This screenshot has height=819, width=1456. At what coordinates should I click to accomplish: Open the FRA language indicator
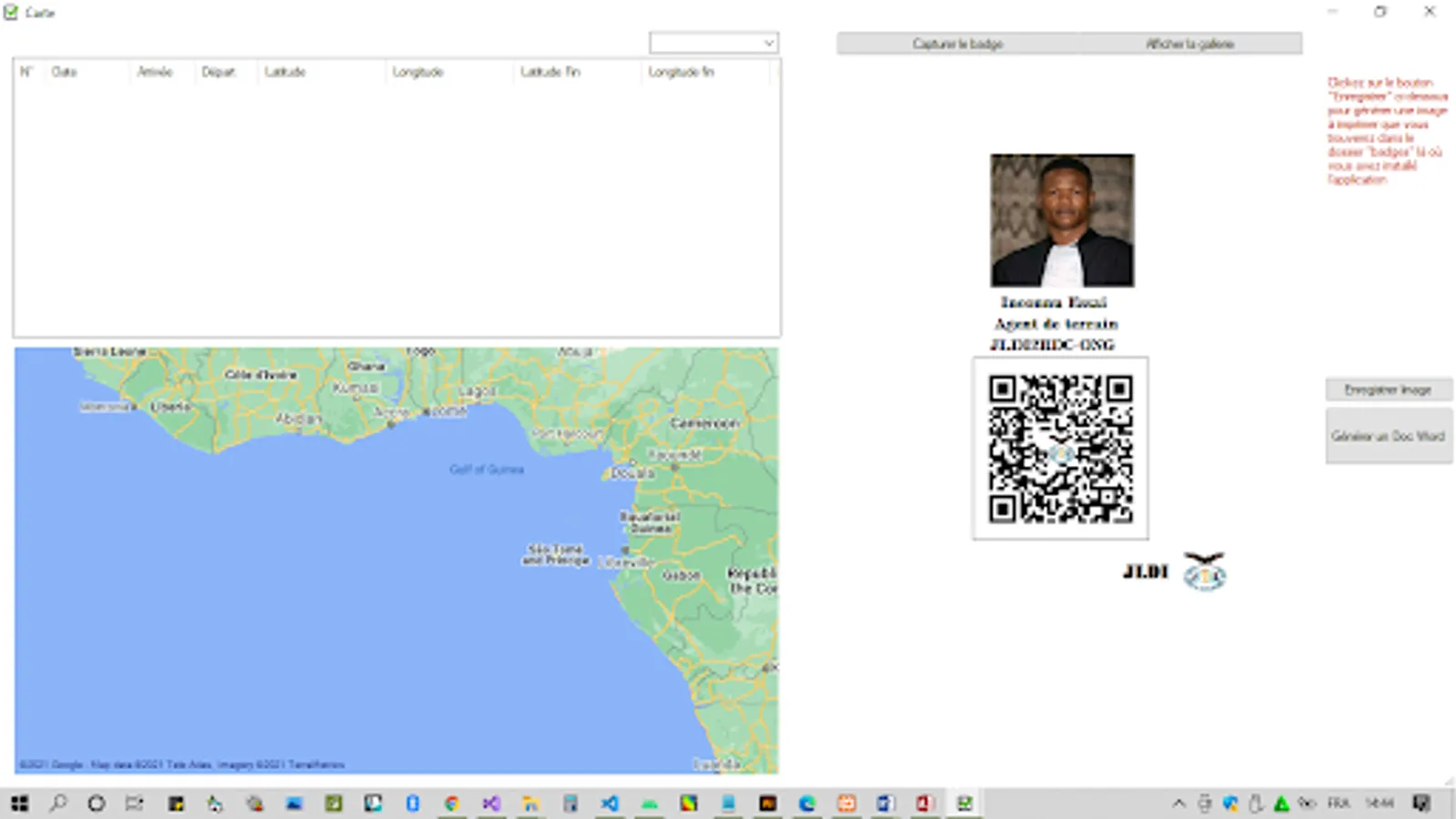1339,803
